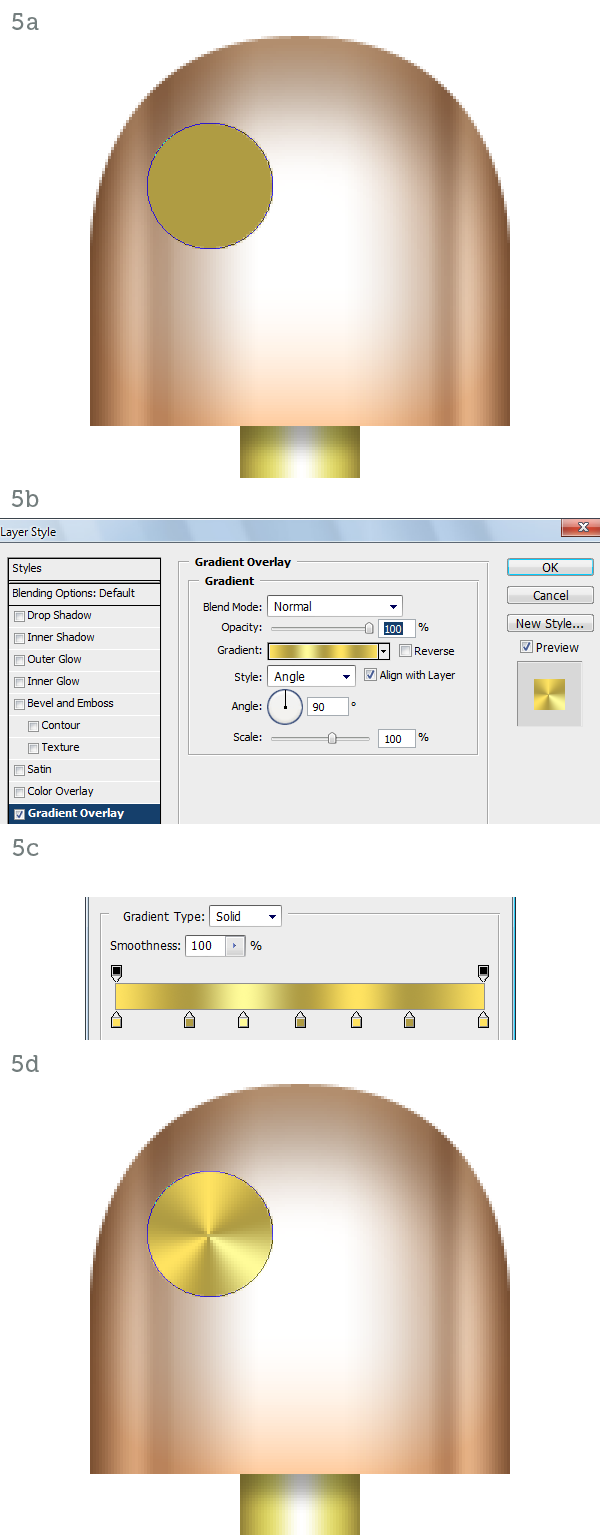Check the Texture option
Viewport: 600px width, 1535px height.
point(33,748)
